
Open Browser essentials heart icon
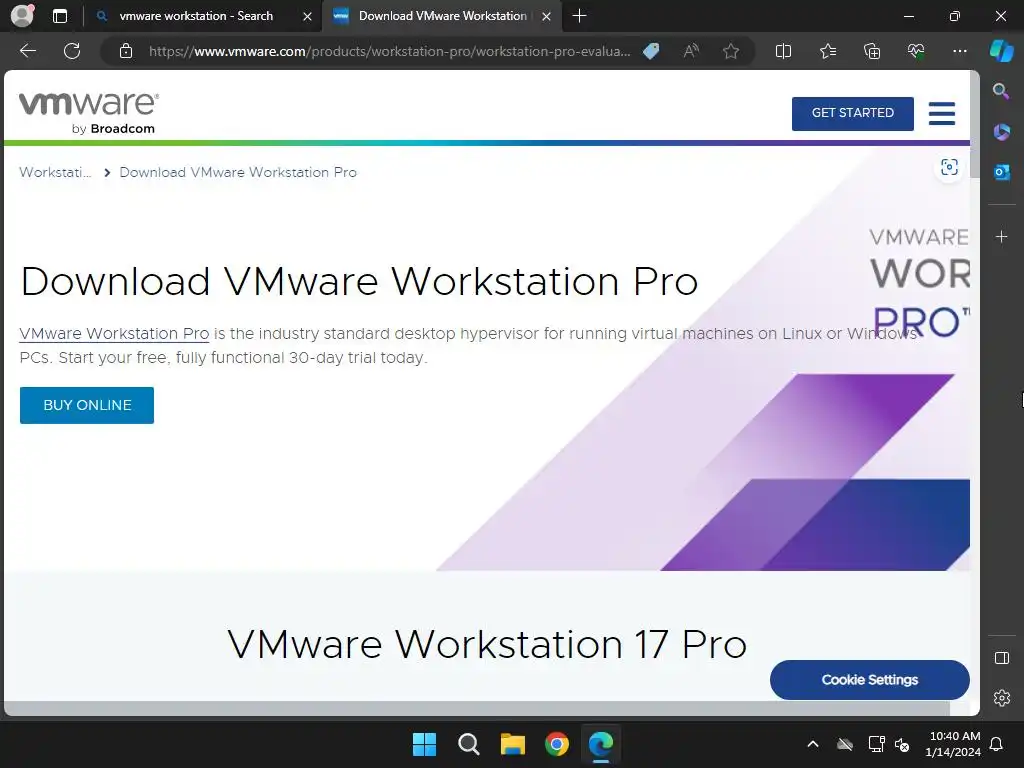click(x=916, y=51)
